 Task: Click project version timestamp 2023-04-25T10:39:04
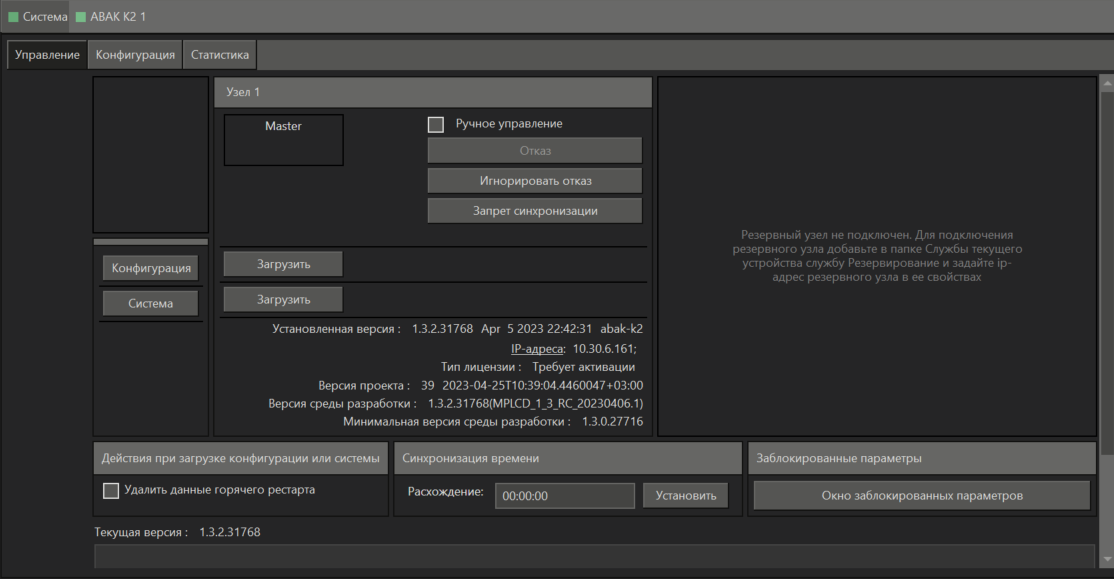[543, 385]
